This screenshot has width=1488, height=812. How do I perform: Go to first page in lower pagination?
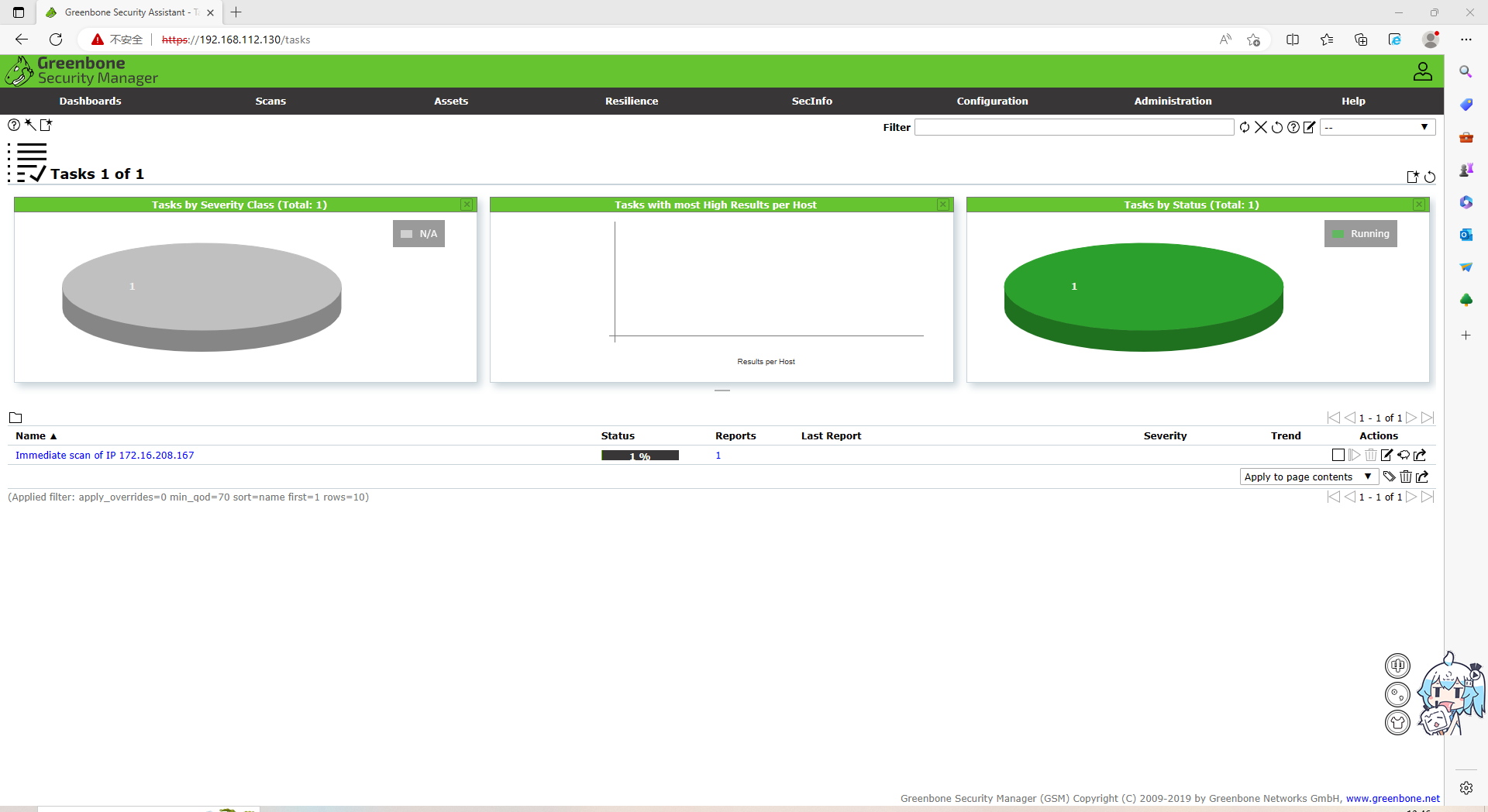click(x=1334, y=497)
